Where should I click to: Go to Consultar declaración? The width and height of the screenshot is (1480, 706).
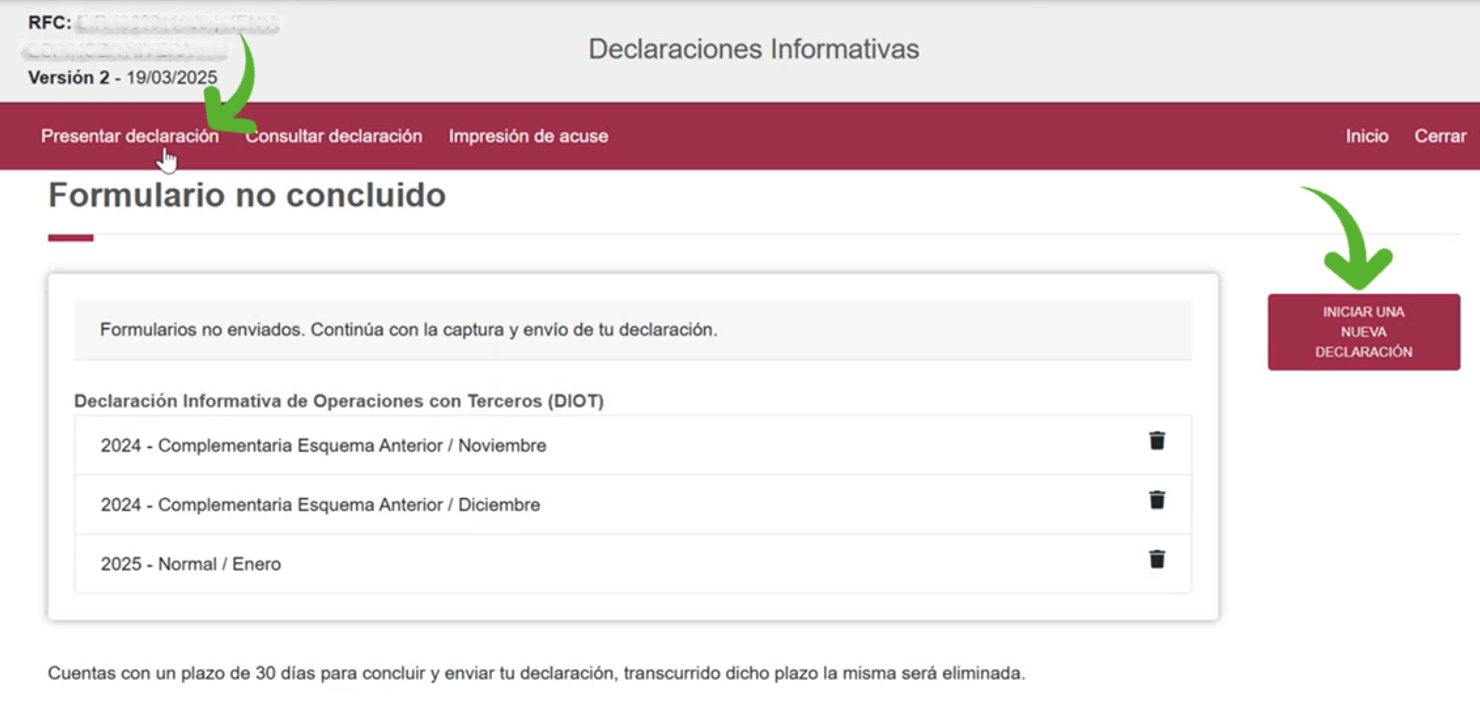pos(334,136)
